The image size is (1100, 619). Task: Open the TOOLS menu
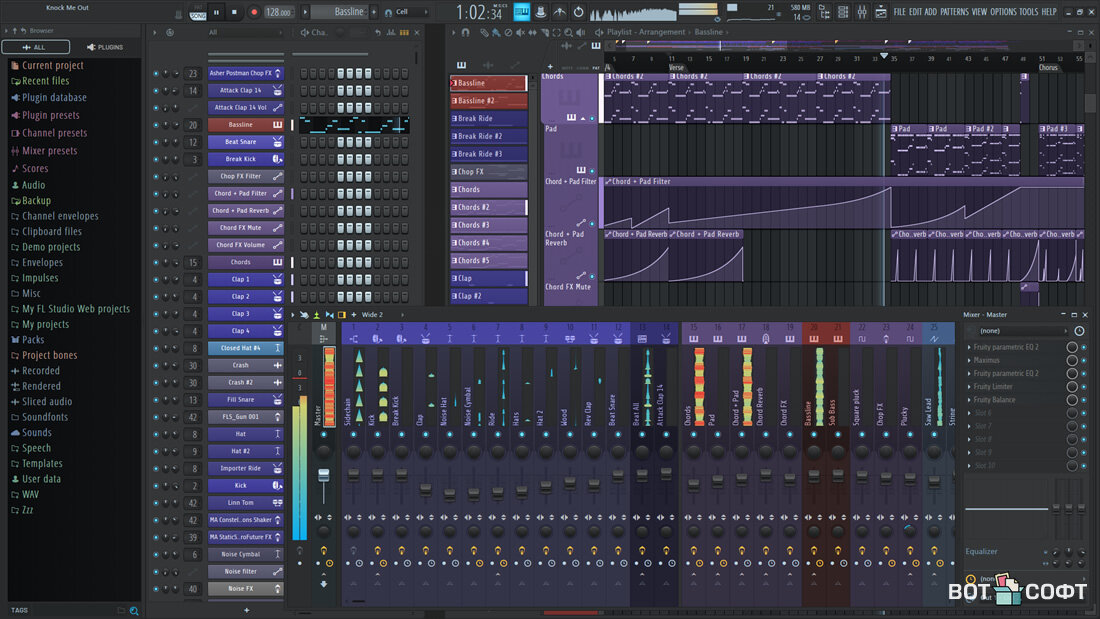(x=1028, y=12)
